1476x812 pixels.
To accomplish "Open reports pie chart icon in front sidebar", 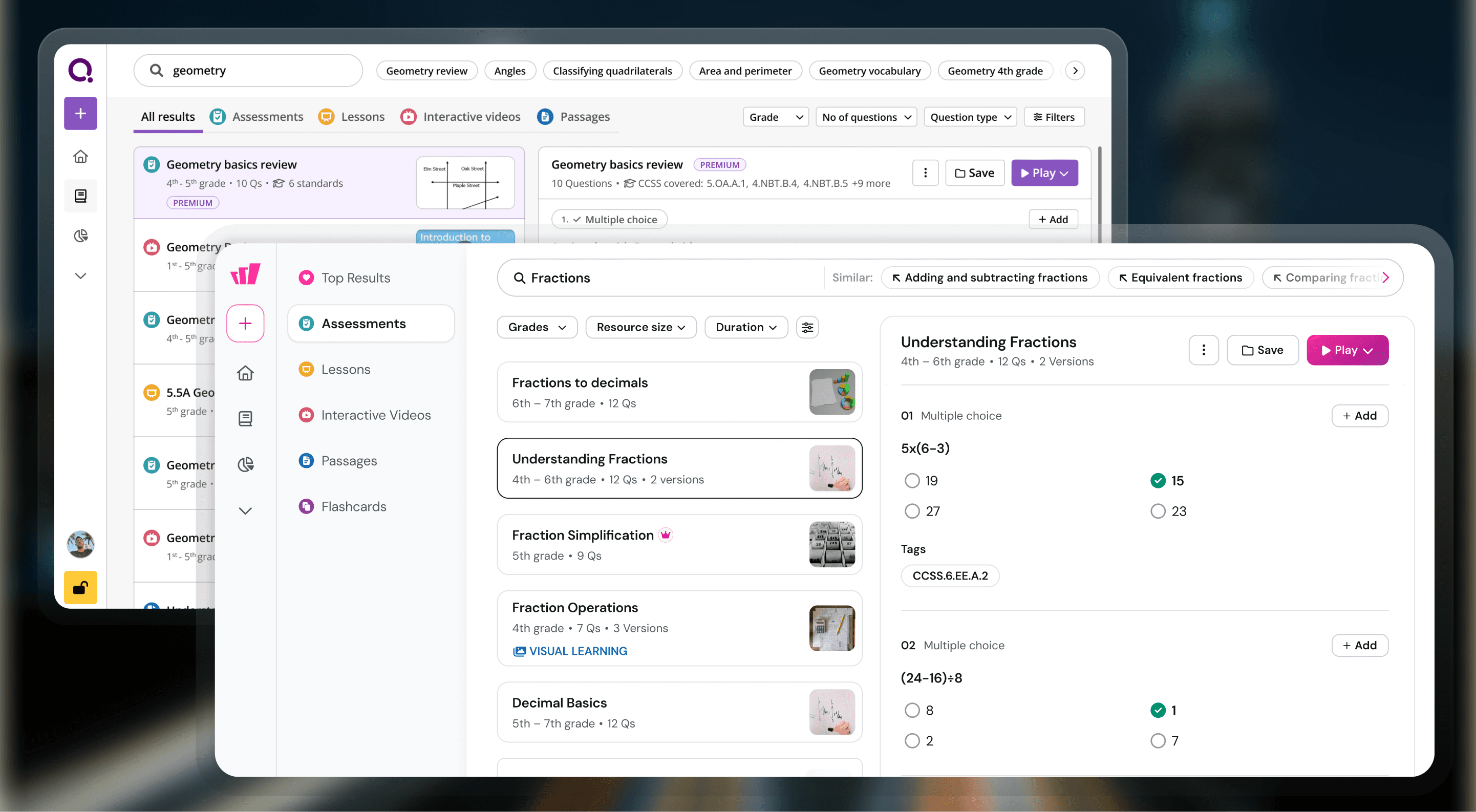I will click(x=245, y=464).
